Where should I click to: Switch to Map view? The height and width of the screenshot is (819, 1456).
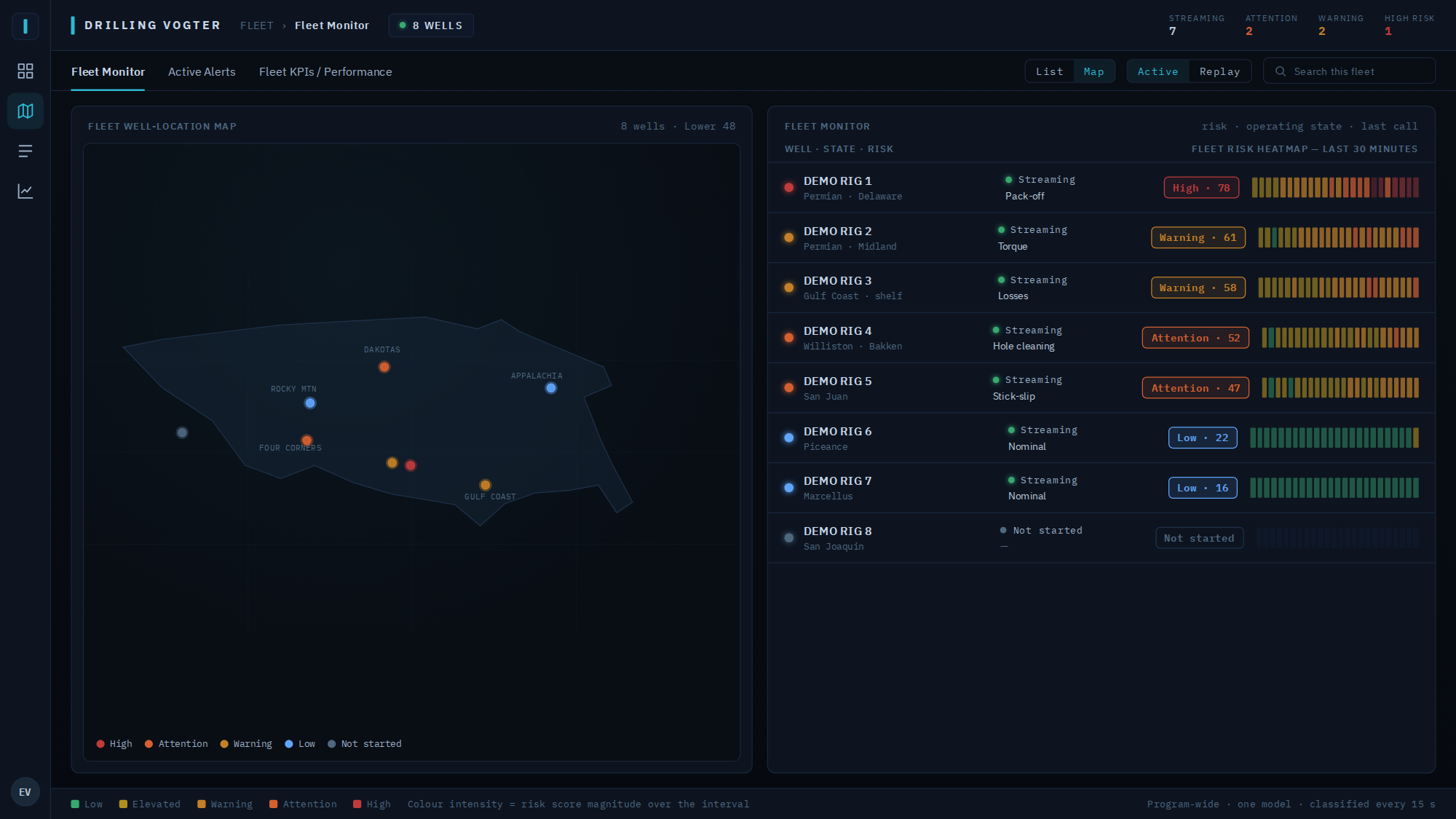1094,71
